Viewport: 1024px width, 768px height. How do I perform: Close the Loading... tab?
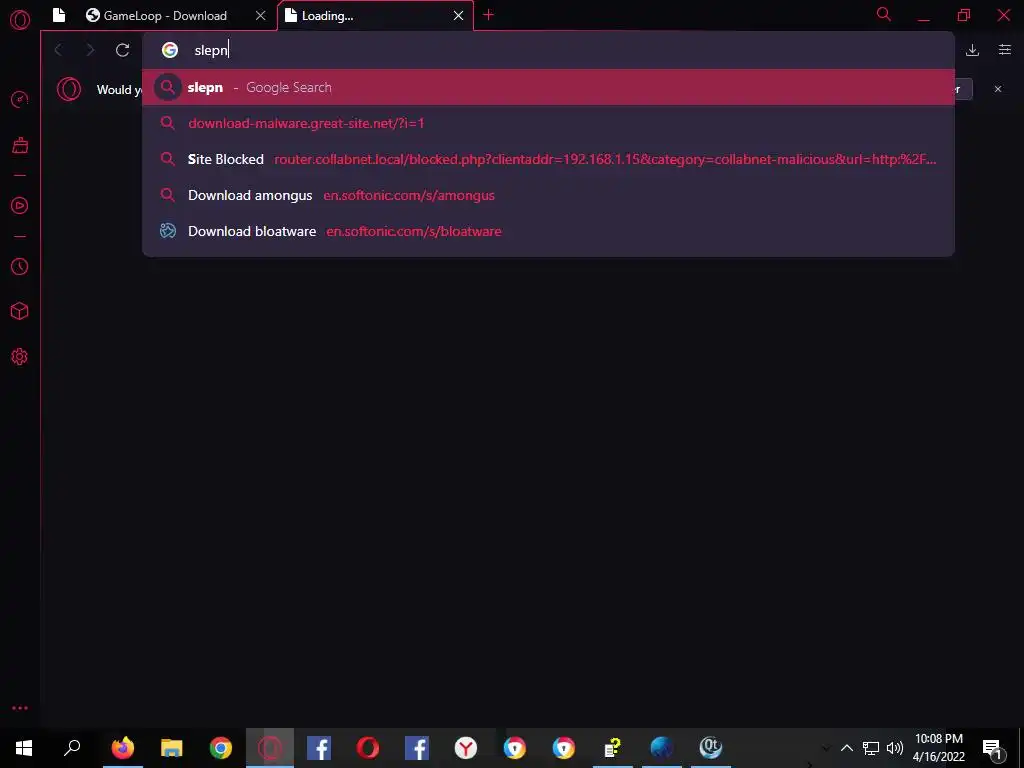pos(458,16)
